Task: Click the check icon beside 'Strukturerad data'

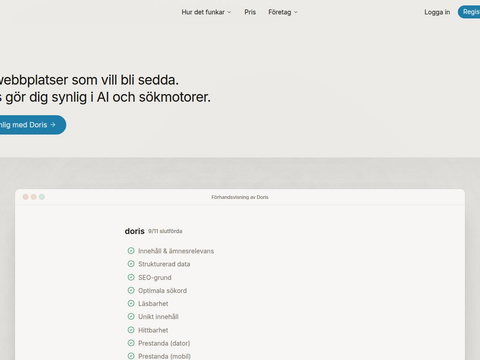Action: pyautogui.click(x=131, y=264)
